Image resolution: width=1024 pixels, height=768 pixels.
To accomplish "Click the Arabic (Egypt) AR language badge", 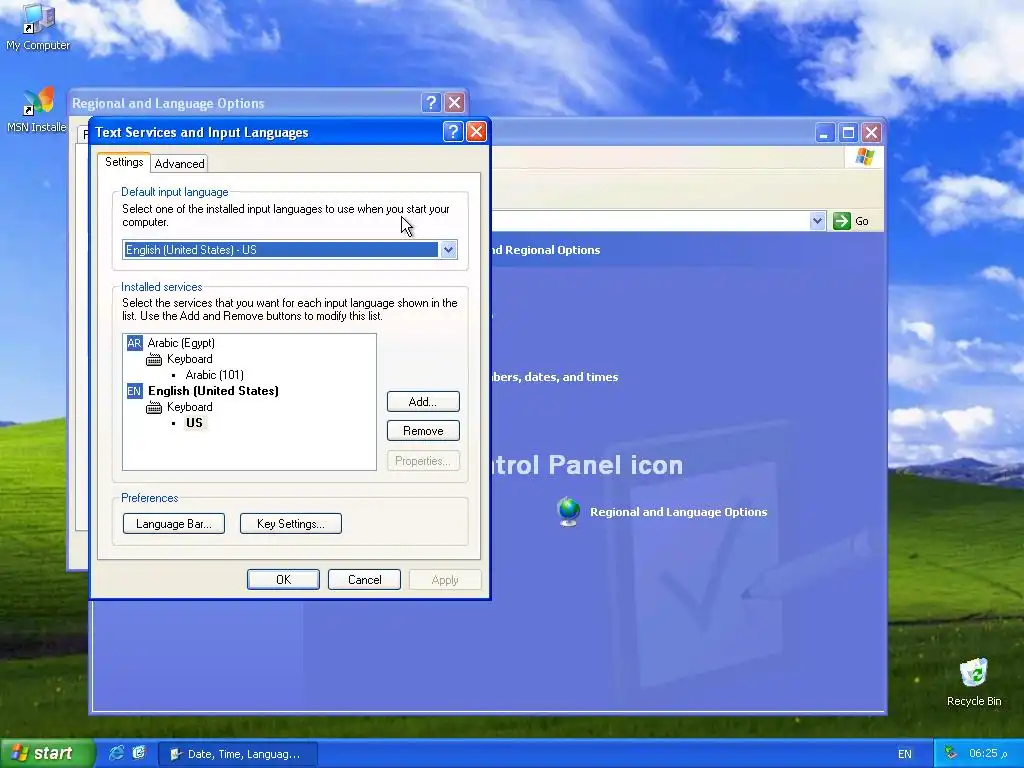I will click(x=134, y=343).
